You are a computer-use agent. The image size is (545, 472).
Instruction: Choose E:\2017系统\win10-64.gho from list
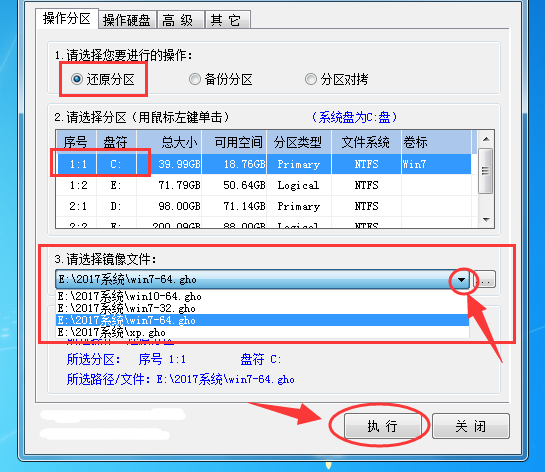(x=262, y=296)
